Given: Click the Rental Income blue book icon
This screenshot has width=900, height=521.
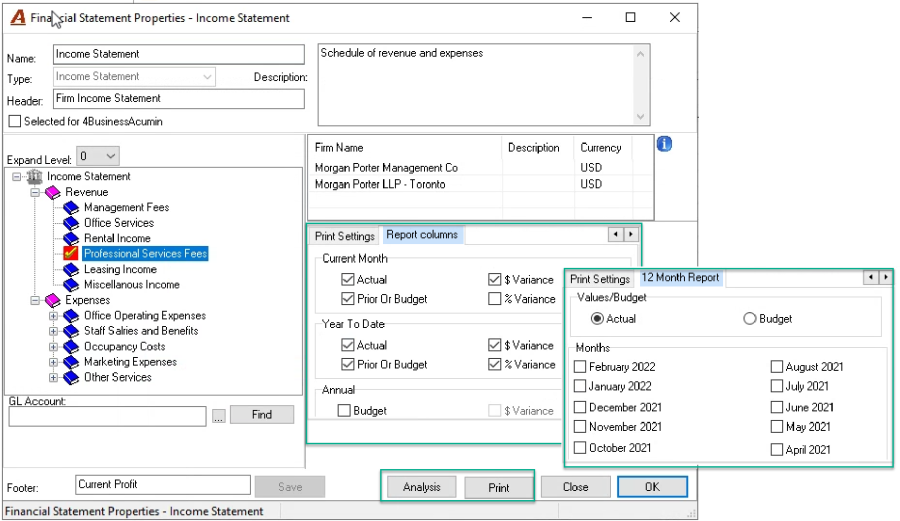Looking at the screenshot, I should [x=71, y=239].
